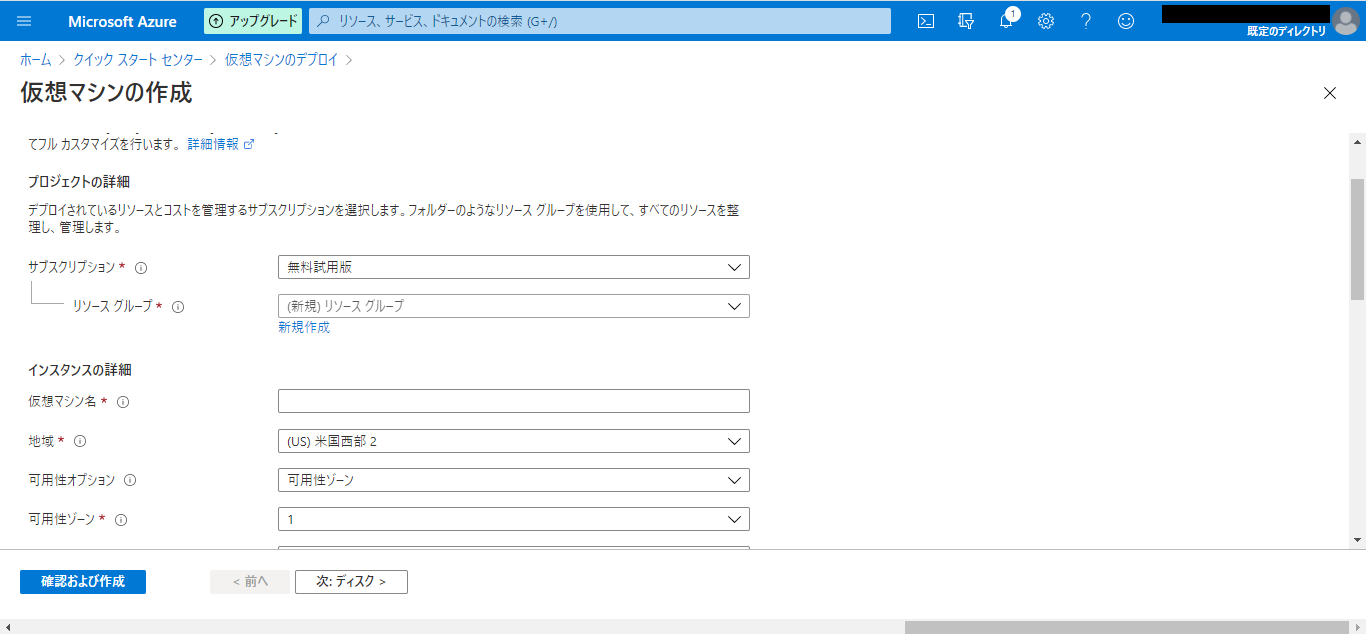Open the 可用性ゾーン dropdown
The width and height of the screenshot is (1366, 634).
[514, 519]
